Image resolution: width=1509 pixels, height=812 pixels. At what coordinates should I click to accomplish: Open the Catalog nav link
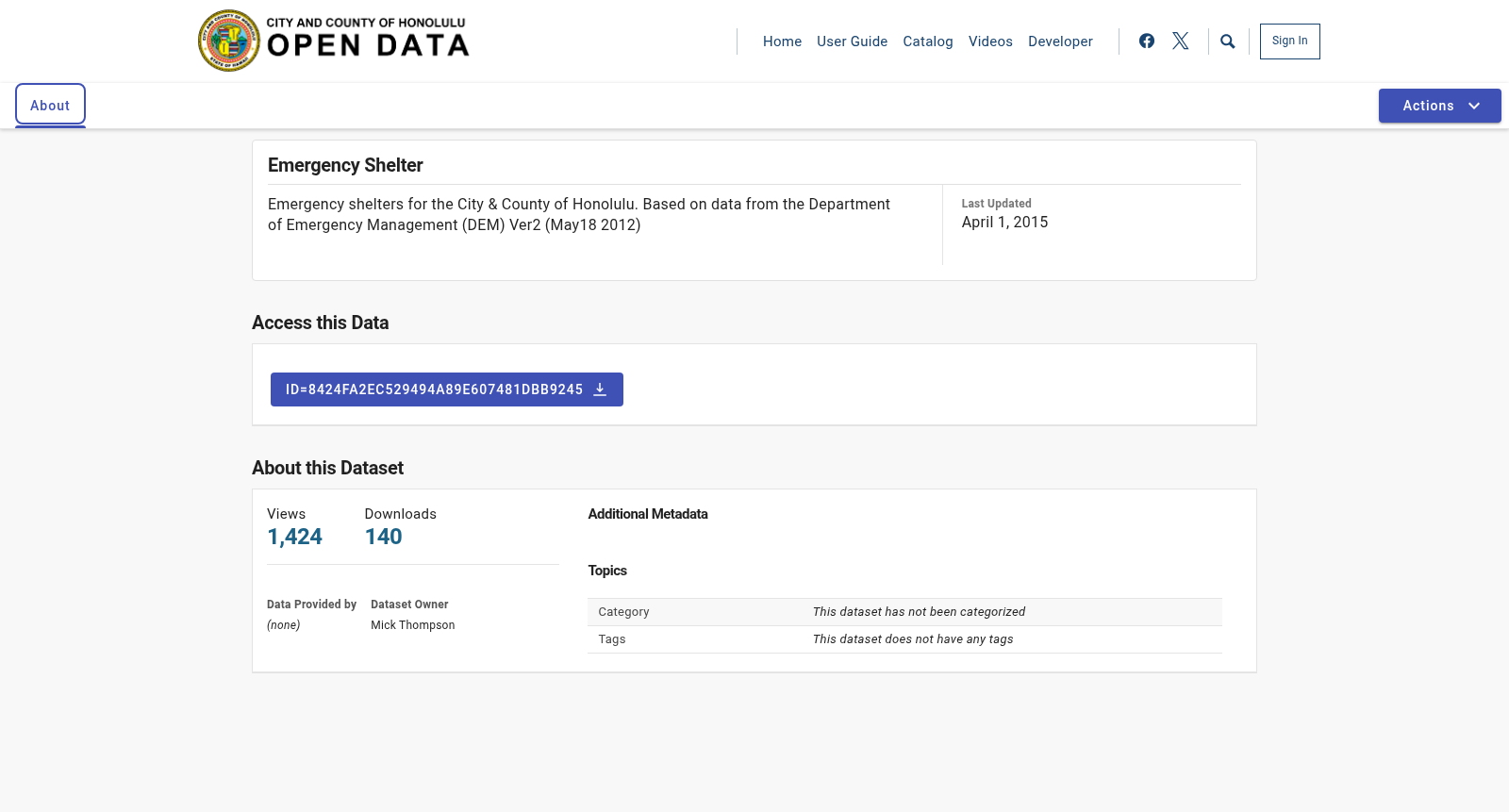(928, 41)
